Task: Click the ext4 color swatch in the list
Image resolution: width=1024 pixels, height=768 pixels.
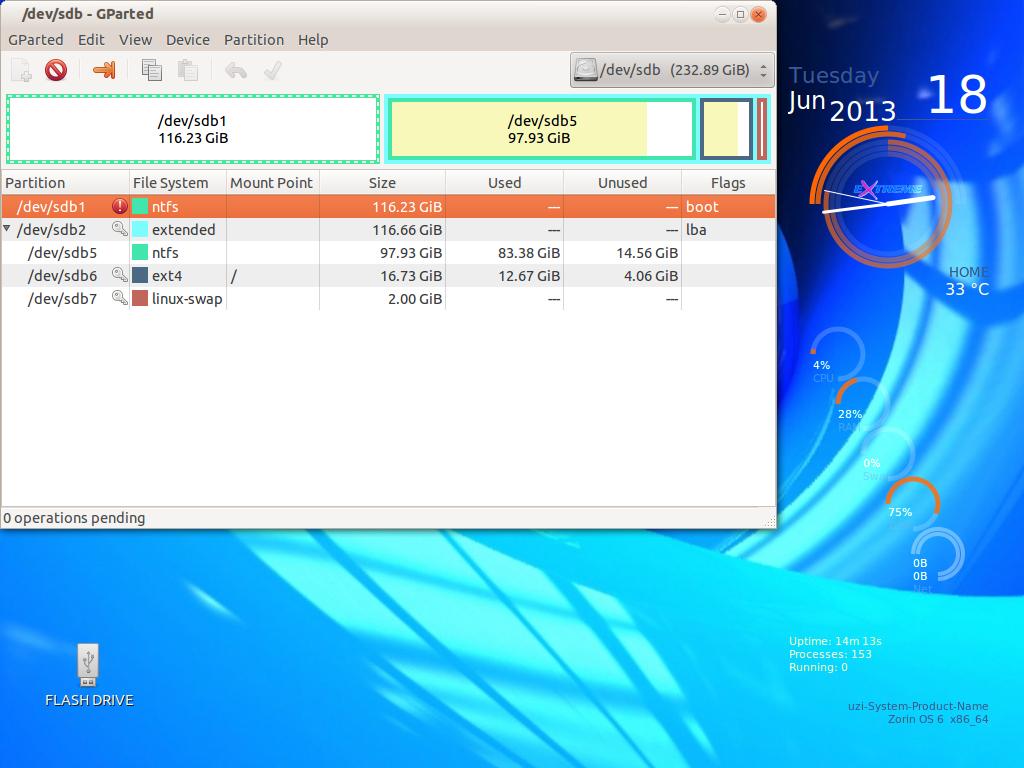Action: 140,276
